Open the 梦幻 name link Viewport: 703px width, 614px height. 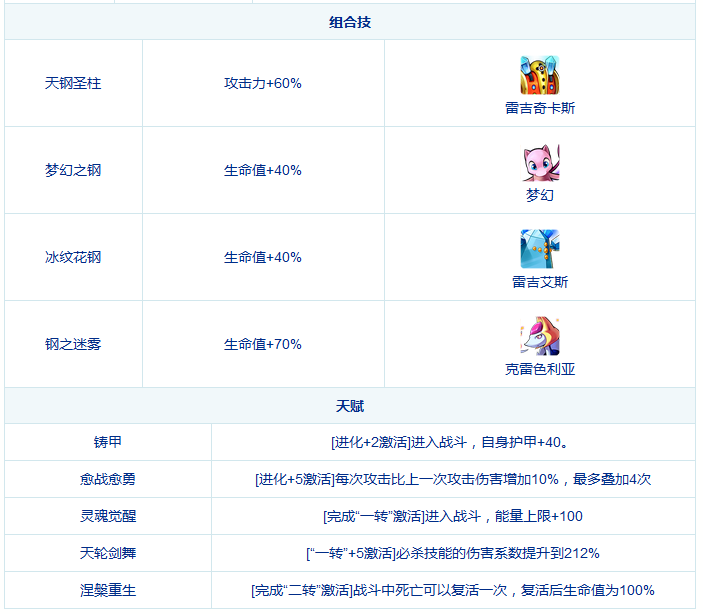540,195
